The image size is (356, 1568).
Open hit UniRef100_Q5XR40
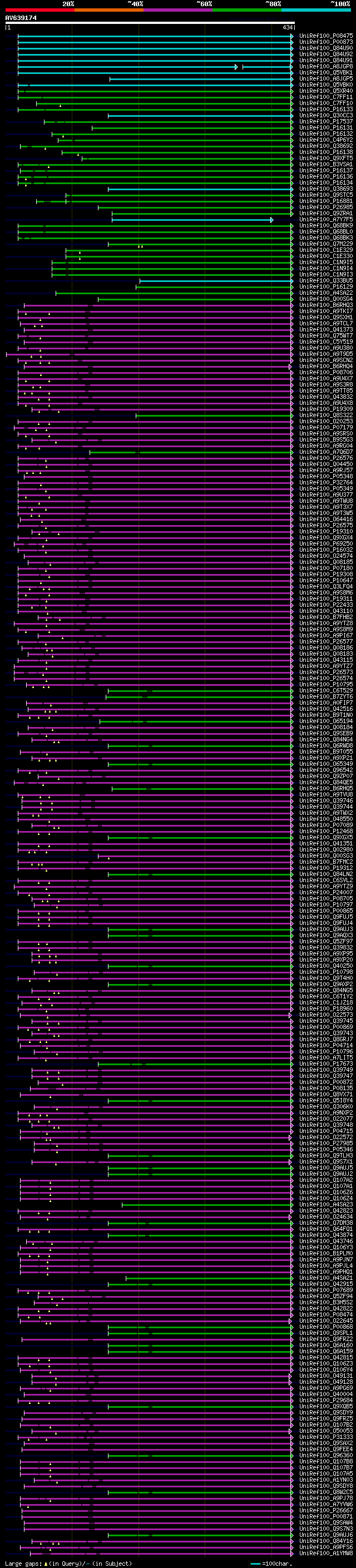pos(325,91)
